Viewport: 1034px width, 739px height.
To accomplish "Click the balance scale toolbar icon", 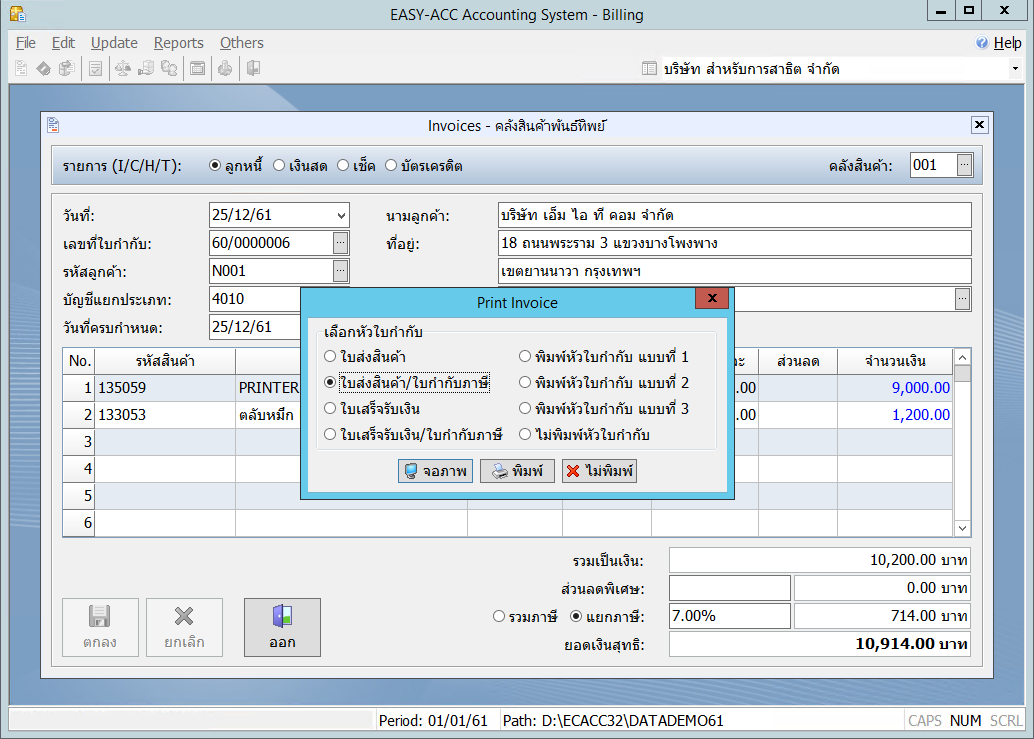I will pyautogui.click(x=123, y=69).
